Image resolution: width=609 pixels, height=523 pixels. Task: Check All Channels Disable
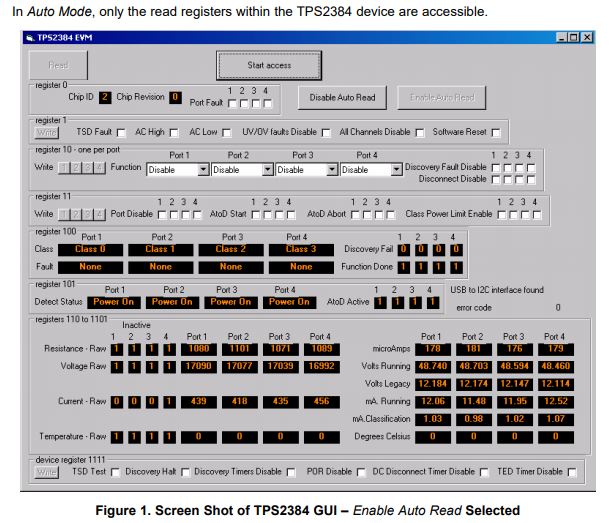pos(420,133)
